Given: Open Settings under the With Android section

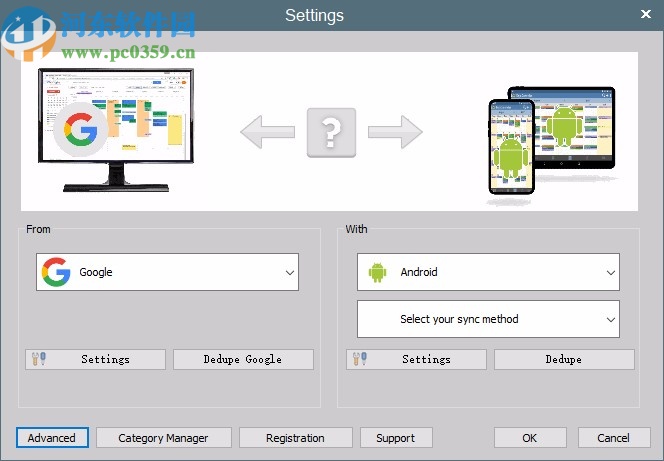Looking at the screenshot, I should pyautogui.click(x=416, y=359).
